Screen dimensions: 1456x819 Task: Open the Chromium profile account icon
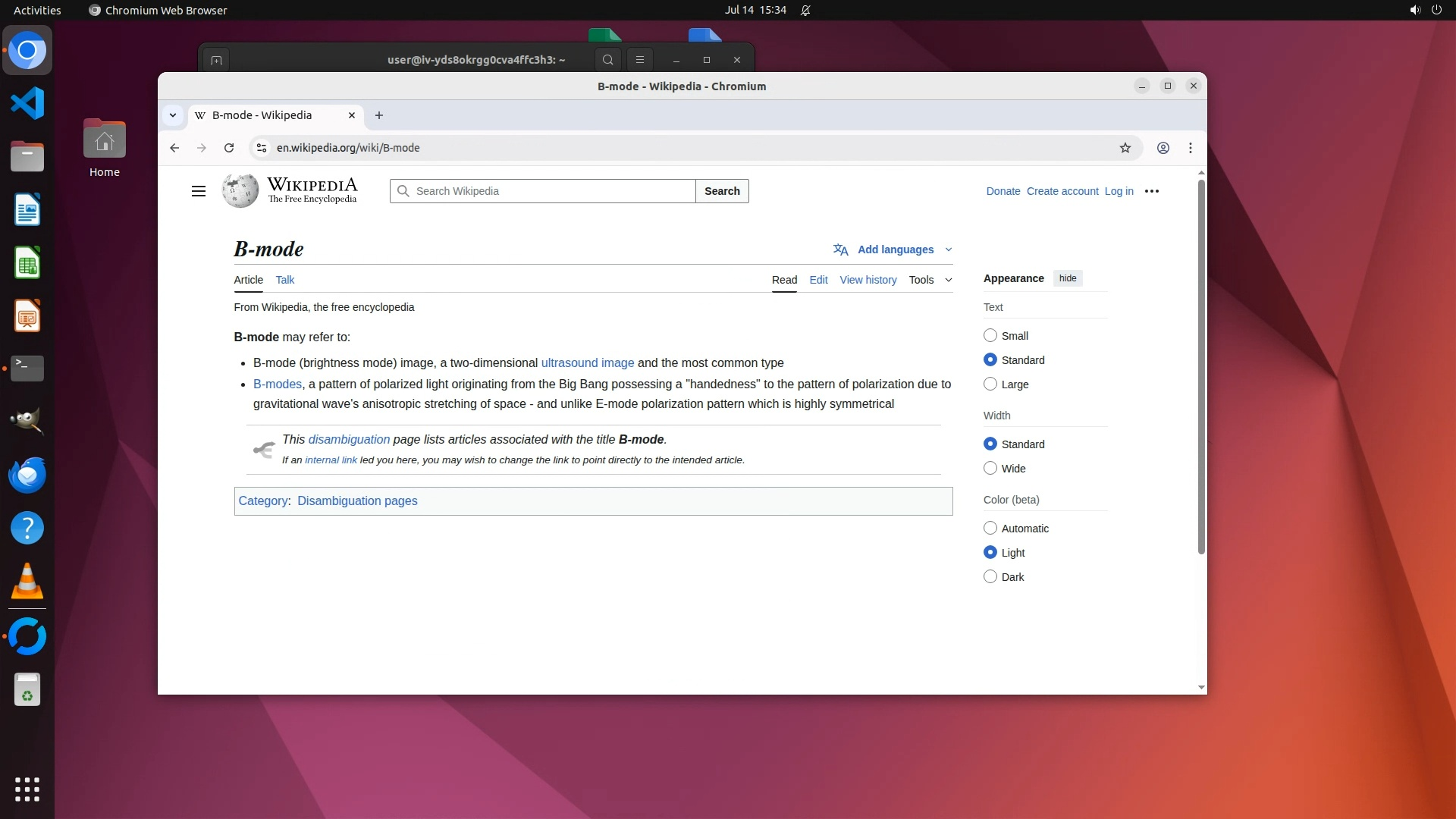[x=1163, y=148]
